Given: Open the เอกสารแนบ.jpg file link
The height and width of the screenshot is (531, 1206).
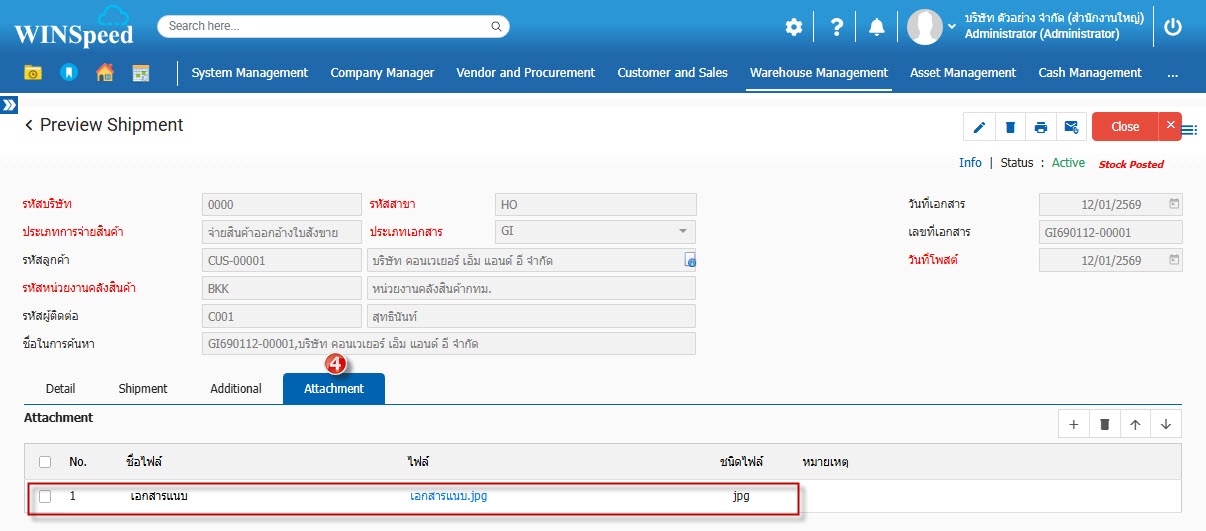Looking at the screenshot, I should (x=448, y=496).
